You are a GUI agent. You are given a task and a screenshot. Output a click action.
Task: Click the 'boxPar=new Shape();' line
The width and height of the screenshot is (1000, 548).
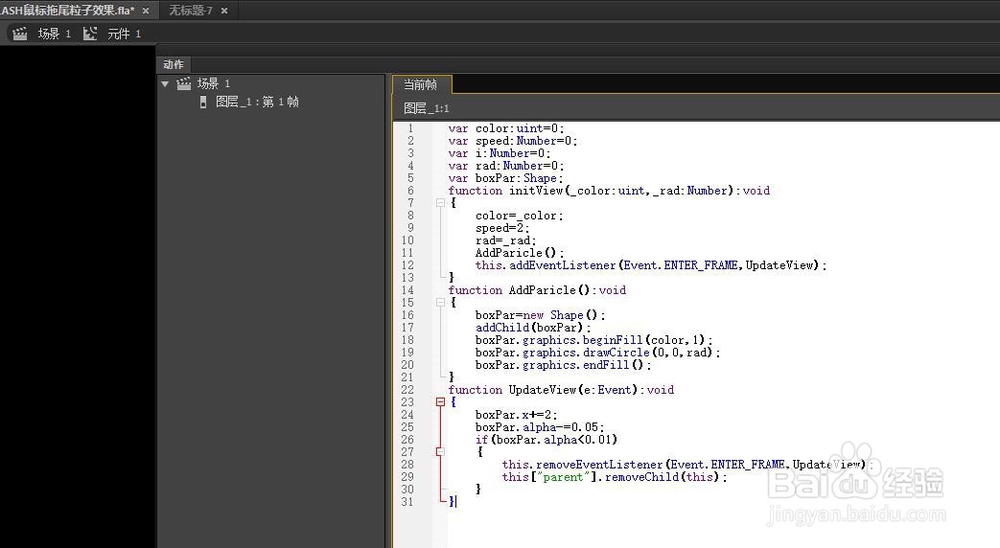[540, 315]
